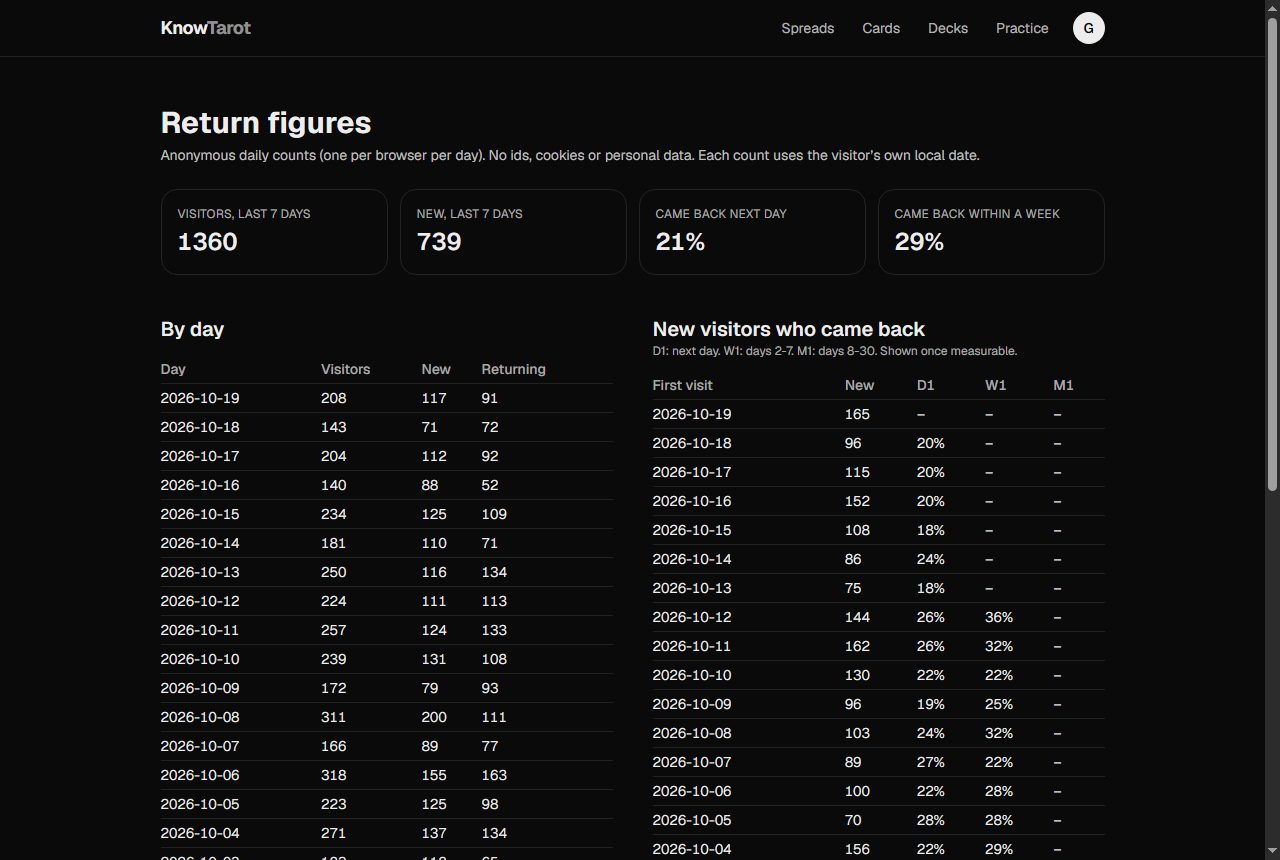Open the Cards section
Image resolution: width=1280 pixels, height=860 pixels.
(x=881, y=28)
